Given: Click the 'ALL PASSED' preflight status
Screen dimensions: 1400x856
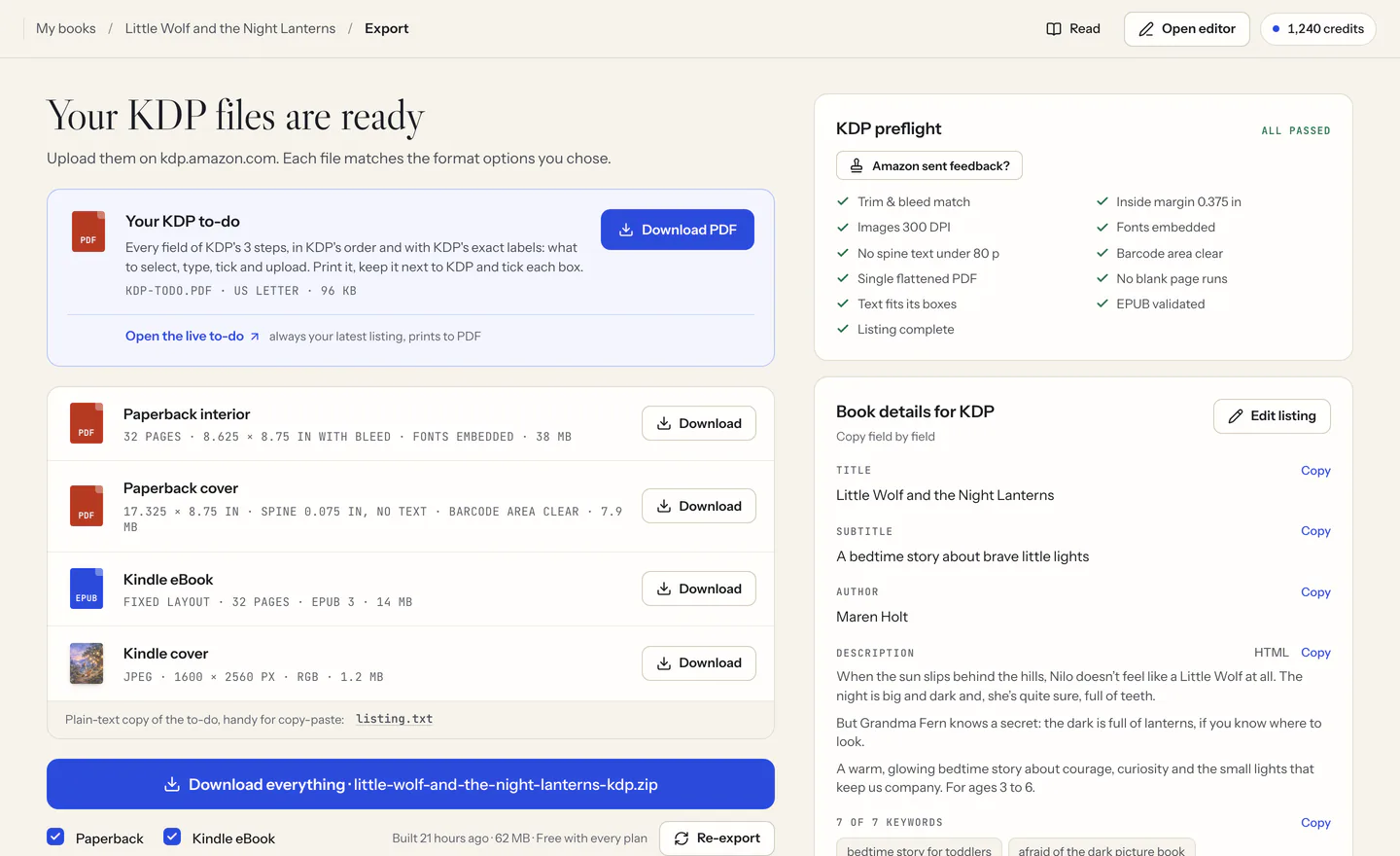Looking at the screenshot, I should coord(1296,130).
